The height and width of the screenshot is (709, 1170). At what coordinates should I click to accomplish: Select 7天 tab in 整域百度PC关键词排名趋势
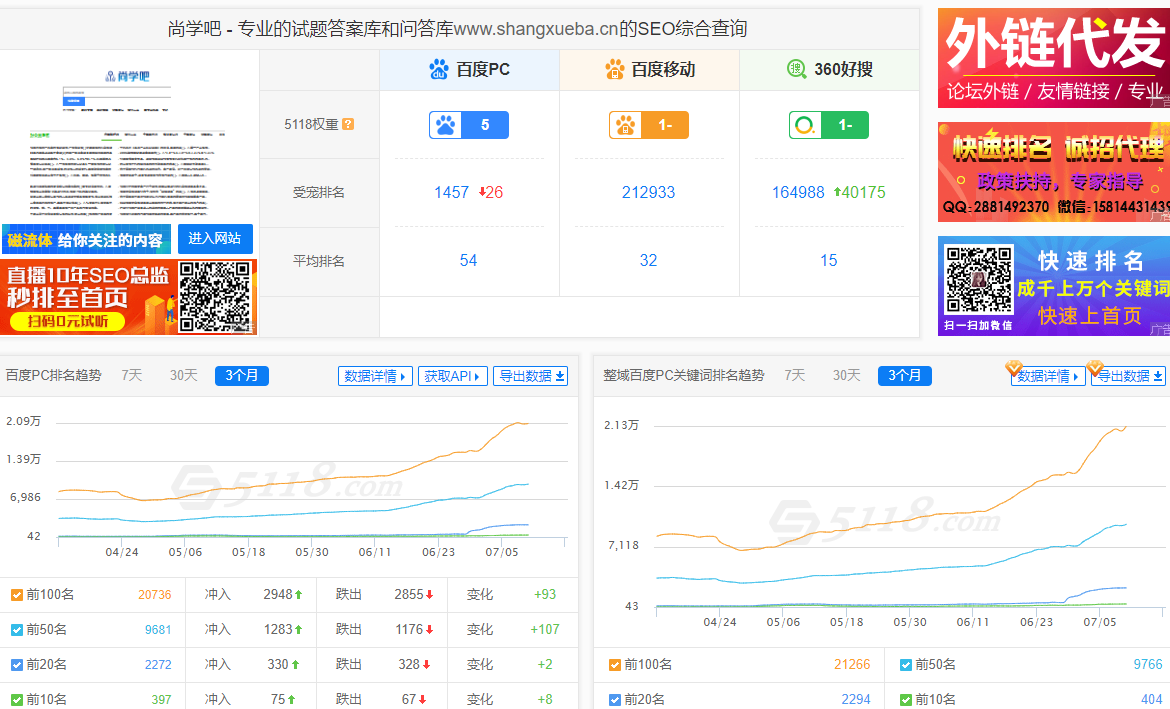coord(795,375)
